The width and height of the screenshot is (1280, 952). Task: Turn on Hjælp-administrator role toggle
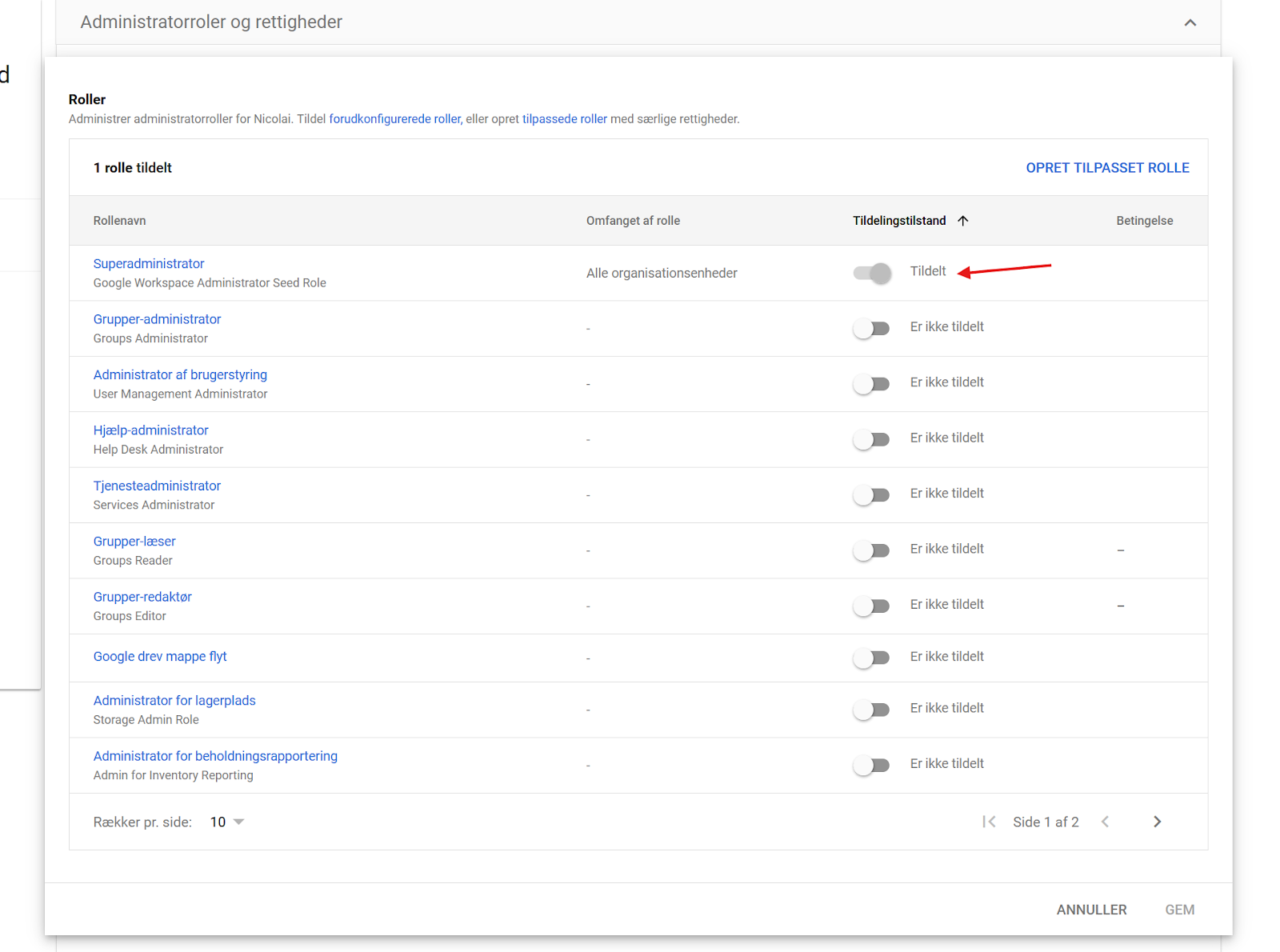point(871,439)
